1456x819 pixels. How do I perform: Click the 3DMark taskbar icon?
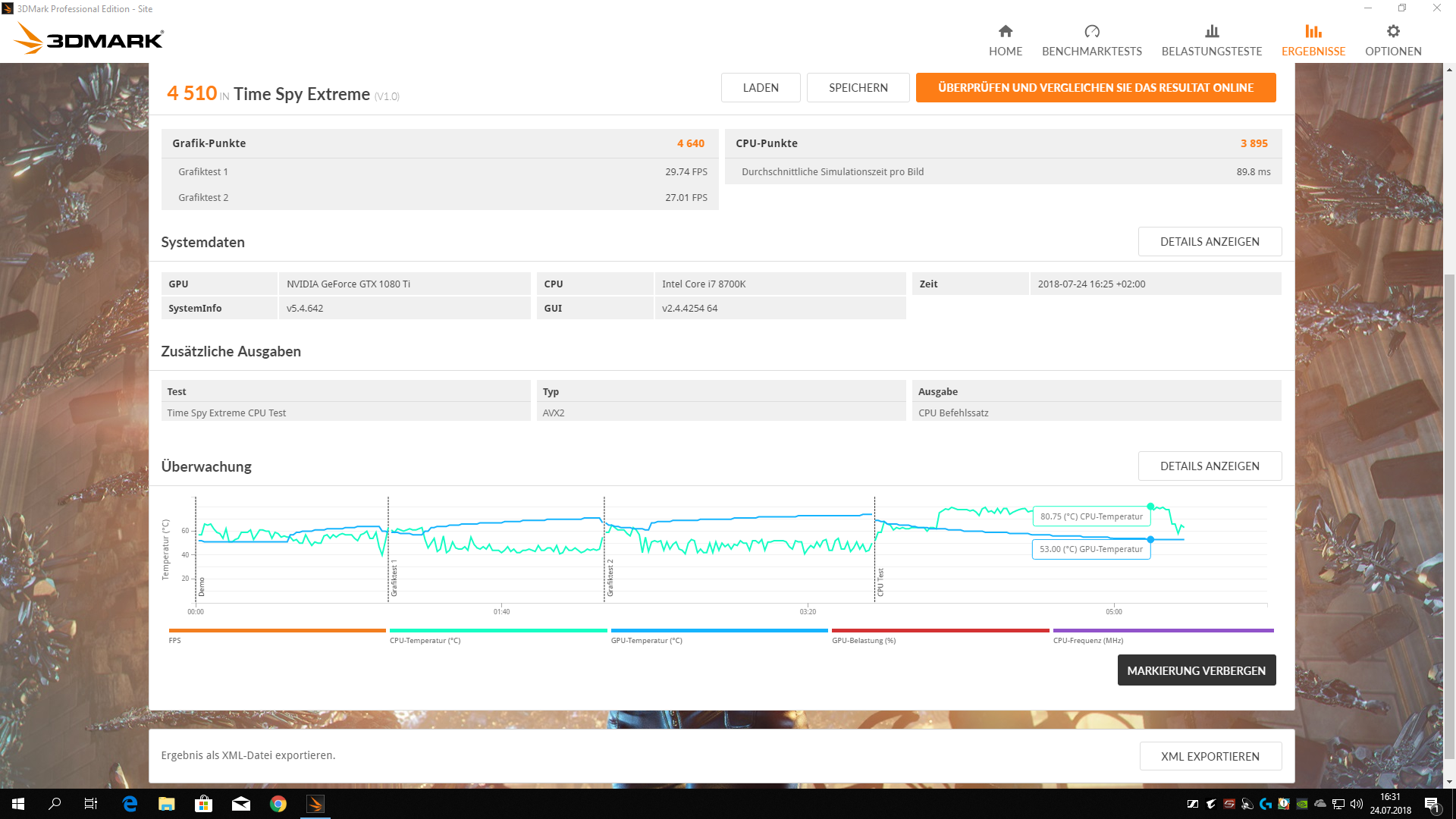click(x=315, y=804)
